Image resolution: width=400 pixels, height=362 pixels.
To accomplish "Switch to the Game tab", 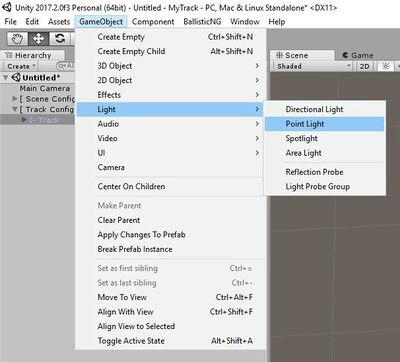I will tap(357, 55).
